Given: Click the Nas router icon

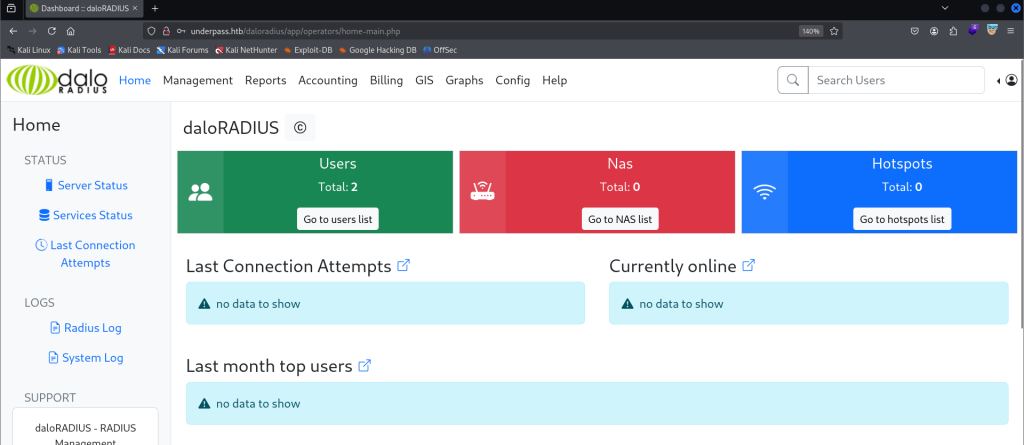Looking at the screenshot, I should coord(482,192).
